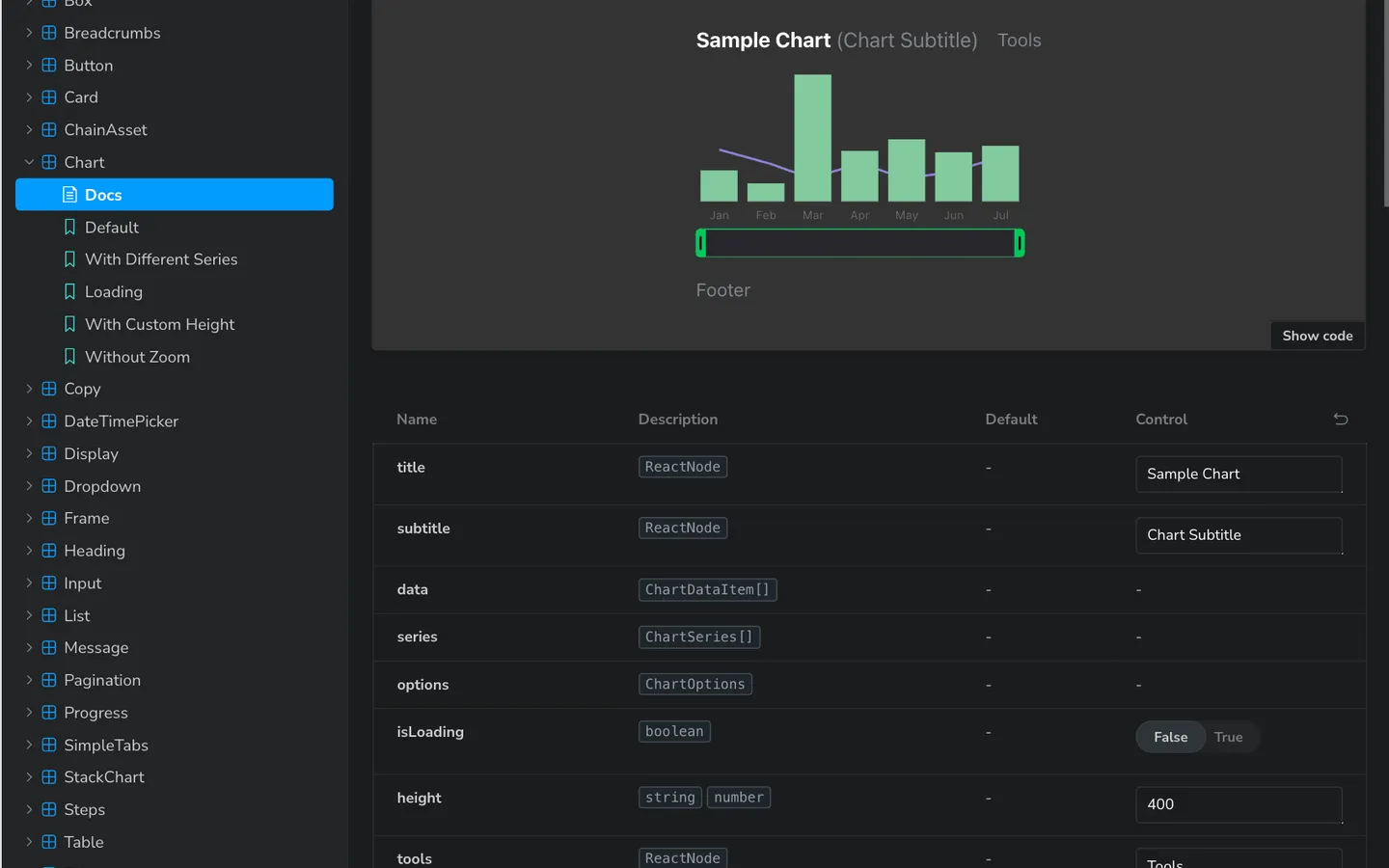Click the Input component grid icon
The image size is (1389, 868).
(x=49, y=583)
